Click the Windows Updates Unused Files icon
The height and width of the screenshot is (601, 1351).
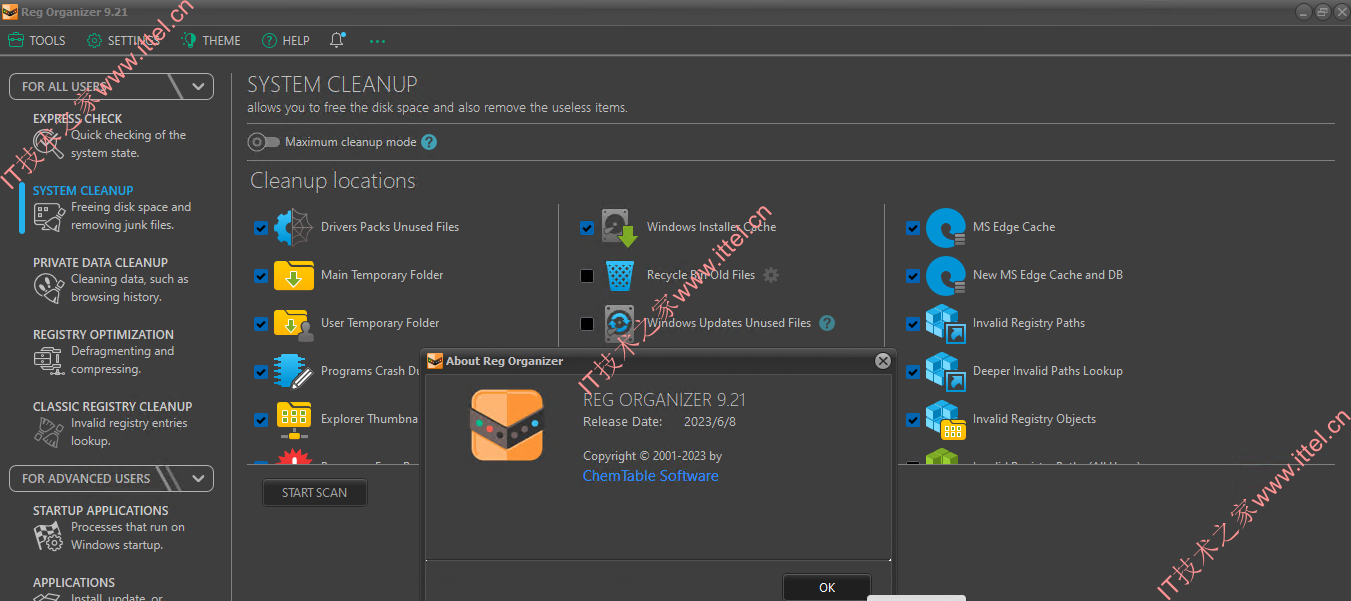point(620,324)
